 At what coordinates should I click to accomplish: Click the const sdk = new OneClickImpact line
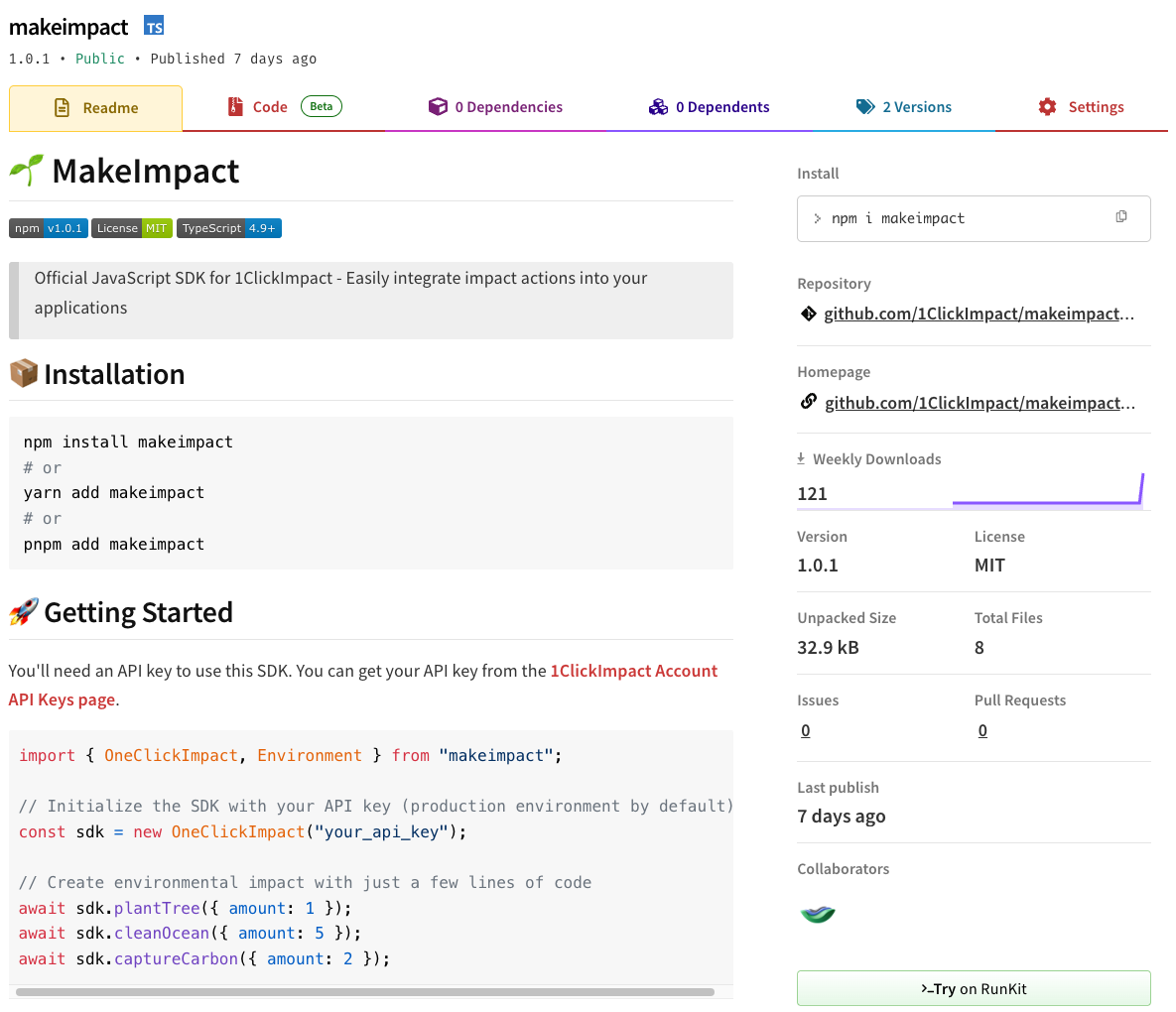coord(242,831)
